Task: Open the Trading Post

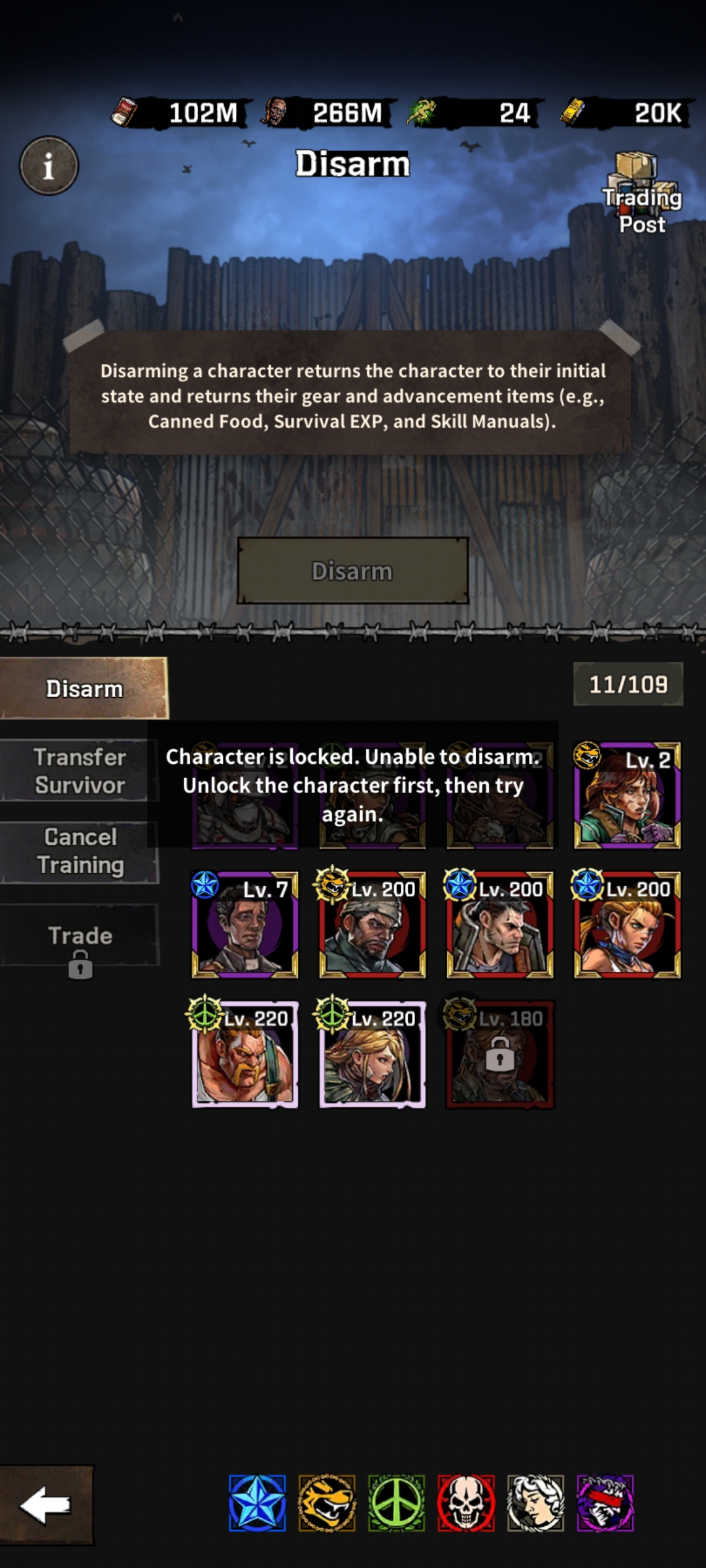Action: (641, 193)
